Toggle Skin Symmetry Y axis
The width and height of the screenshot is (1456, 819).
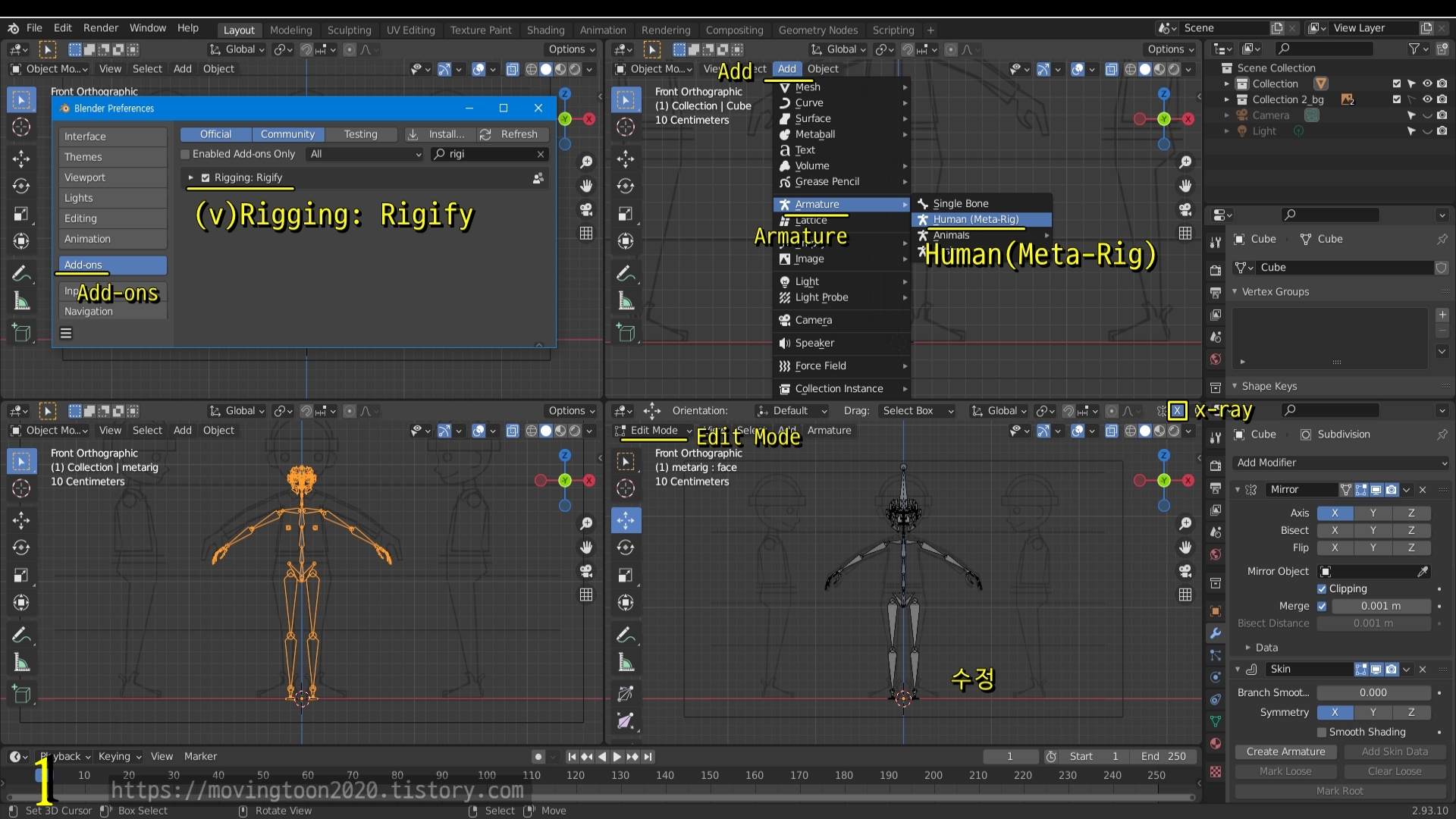click(1373, 713)
